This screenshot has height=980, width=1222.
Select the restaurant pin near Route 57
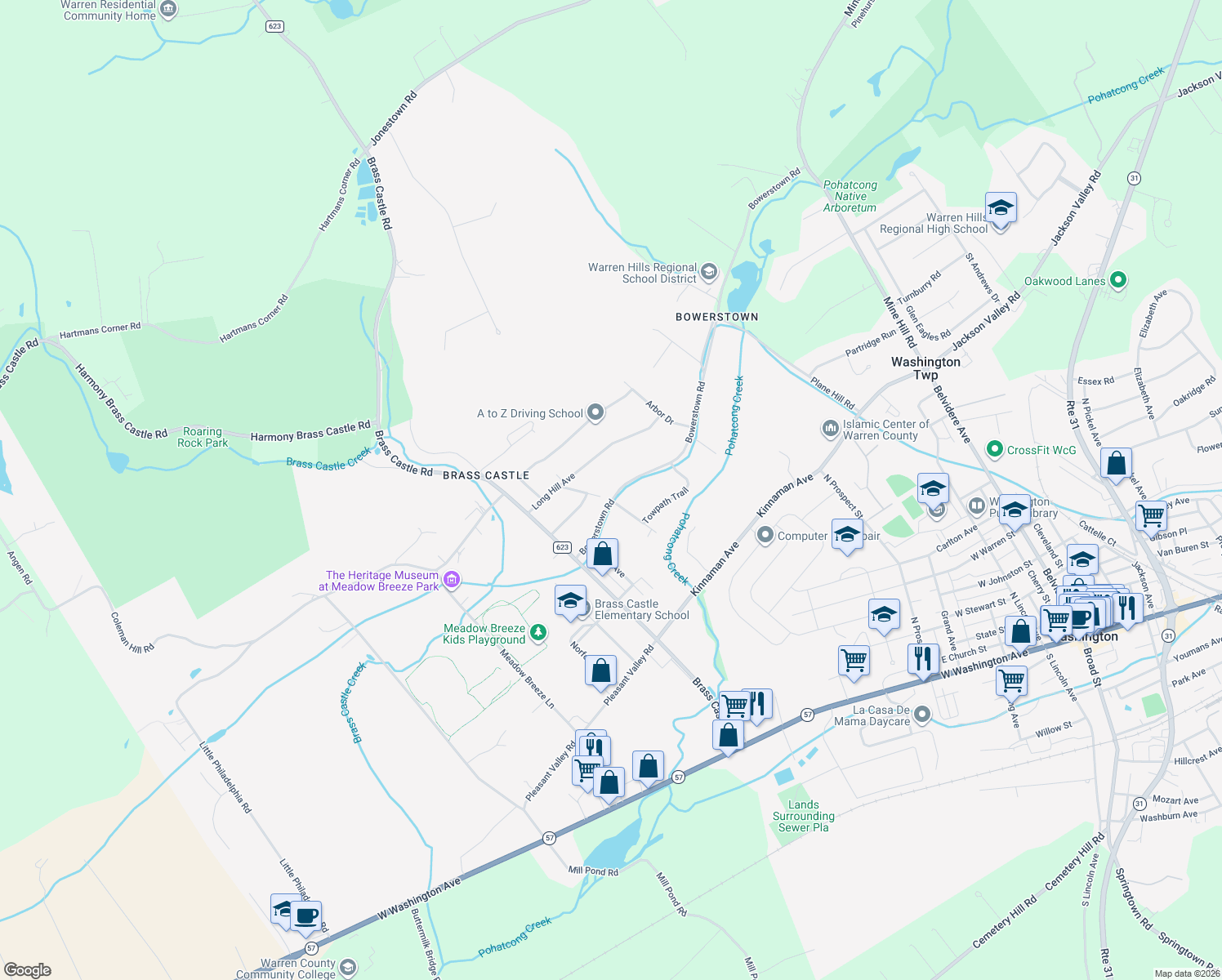point(759,704)
